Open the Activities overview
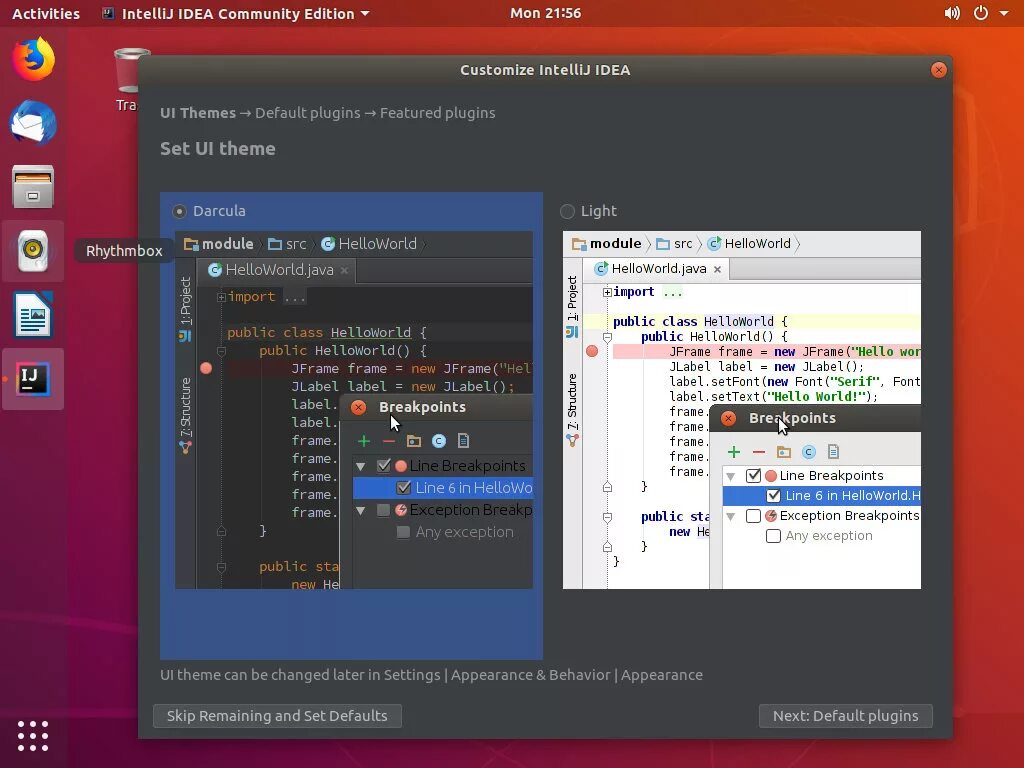Image resolution: width=1024 pixels, height=768 pixels. [x=46, y=13]
